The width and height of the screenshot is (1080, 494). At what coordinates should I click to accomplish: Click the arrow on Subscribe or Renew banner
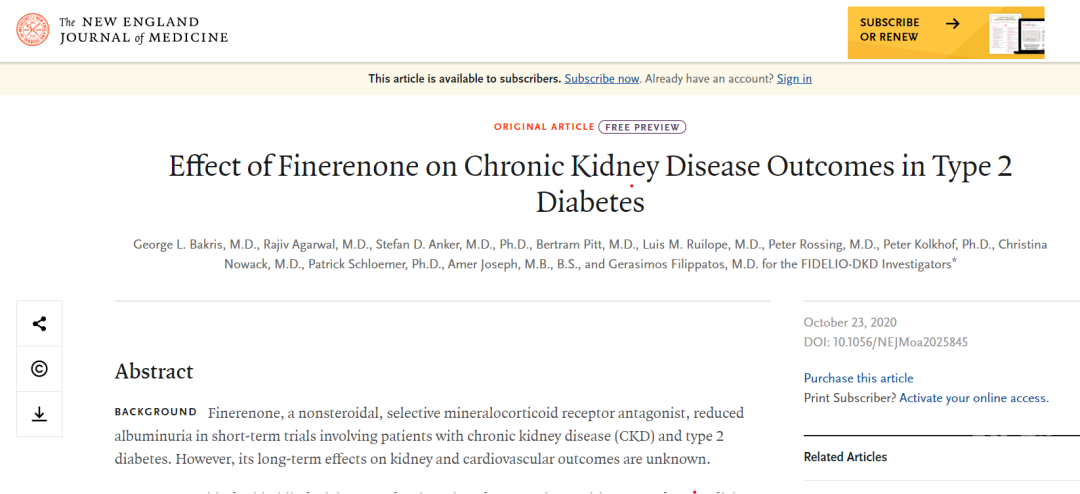(x=953, y=23)
